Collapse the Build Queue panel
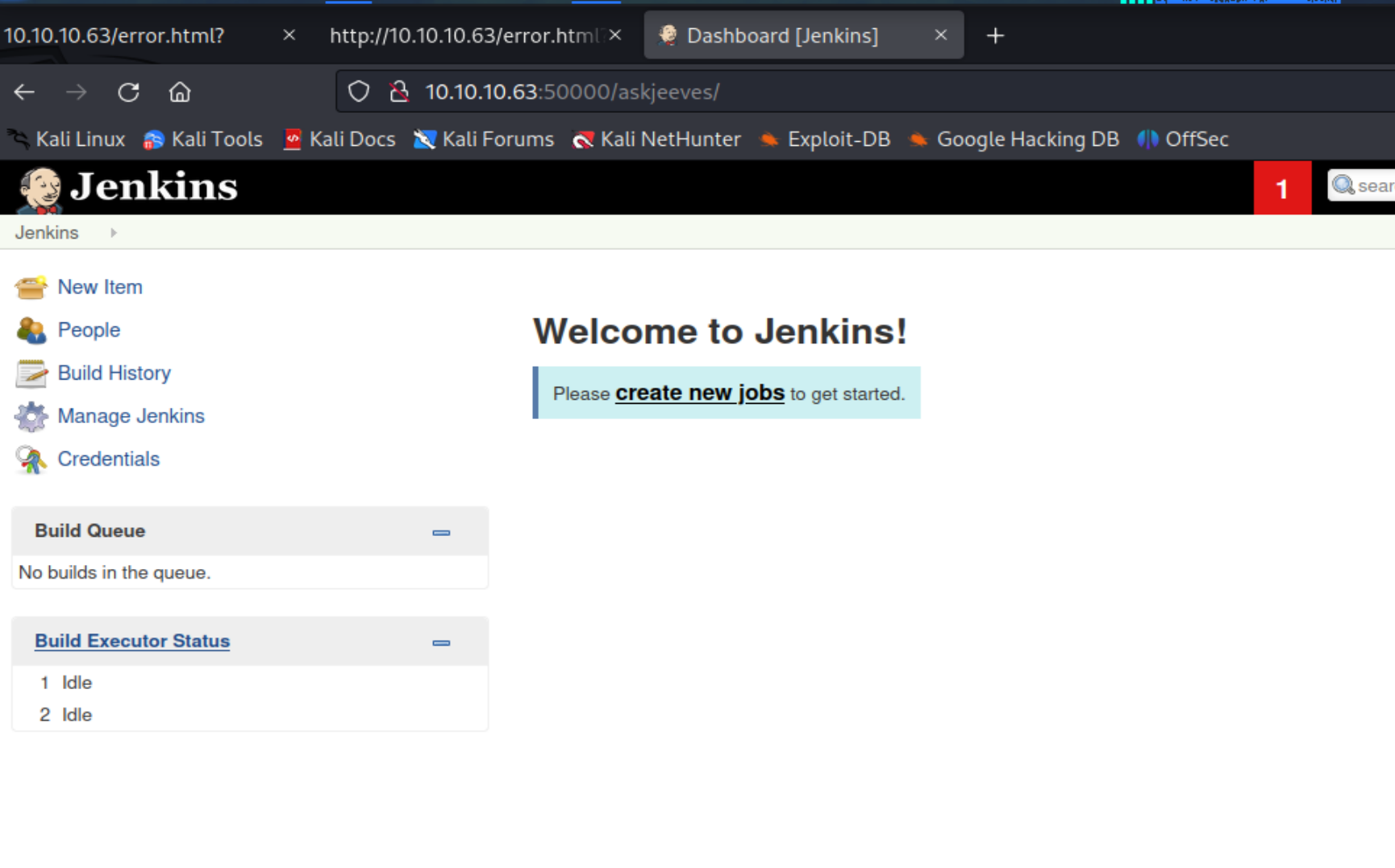This screenshot has height=868, width=1395. 441,533
